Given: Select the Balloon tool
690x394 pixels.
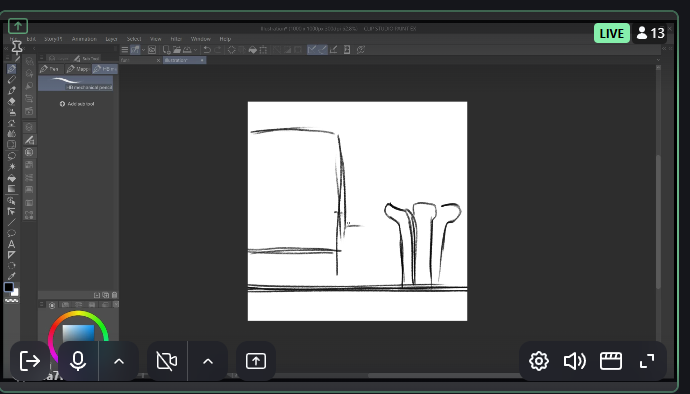Looking at the screenshot, I should (12, 233).
